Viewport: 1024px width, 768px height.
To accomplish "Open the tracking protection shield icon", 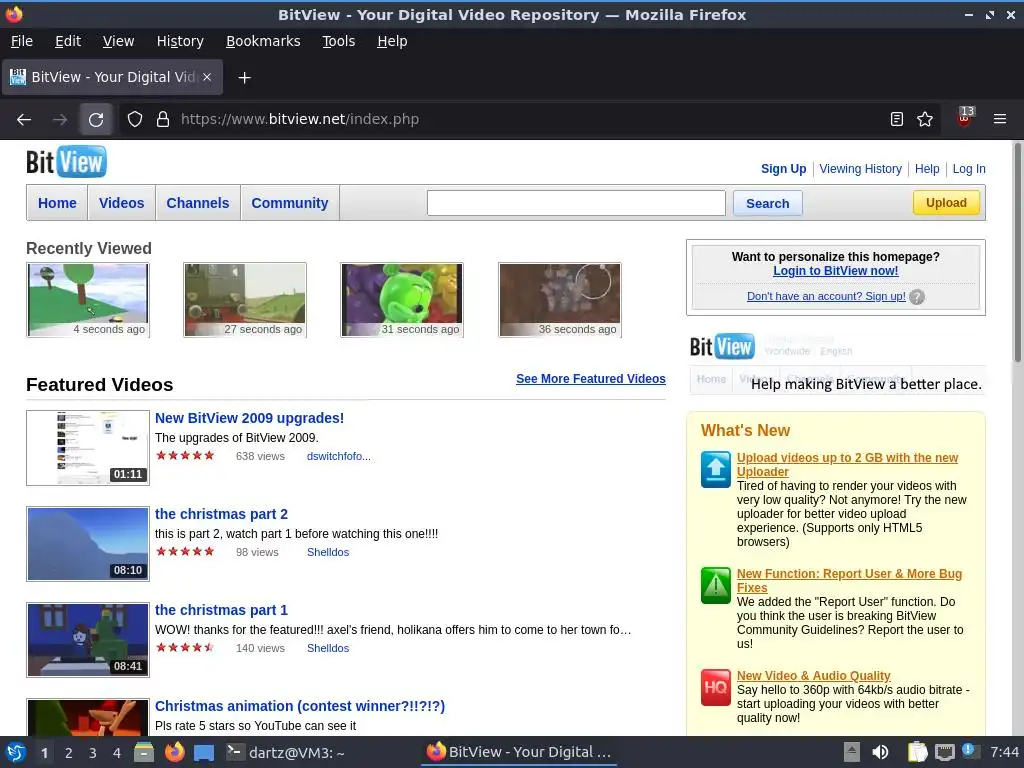I will (135, 120).
